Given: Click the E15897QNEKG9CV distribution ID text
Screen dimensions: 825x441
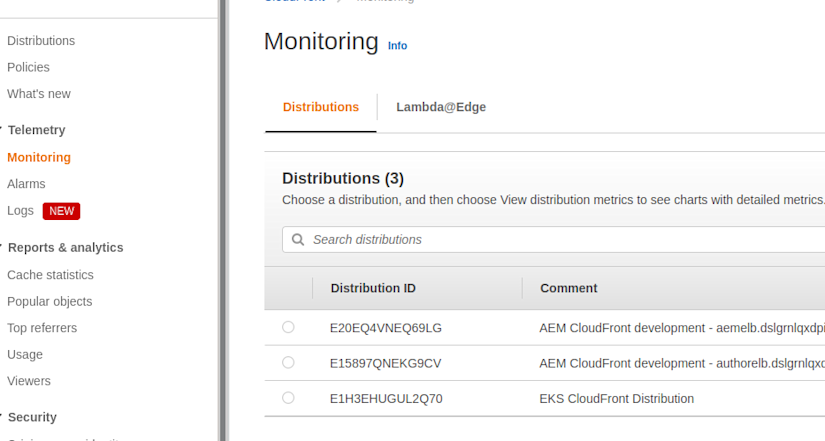Looking at the screenshot, I should (386, 363).
